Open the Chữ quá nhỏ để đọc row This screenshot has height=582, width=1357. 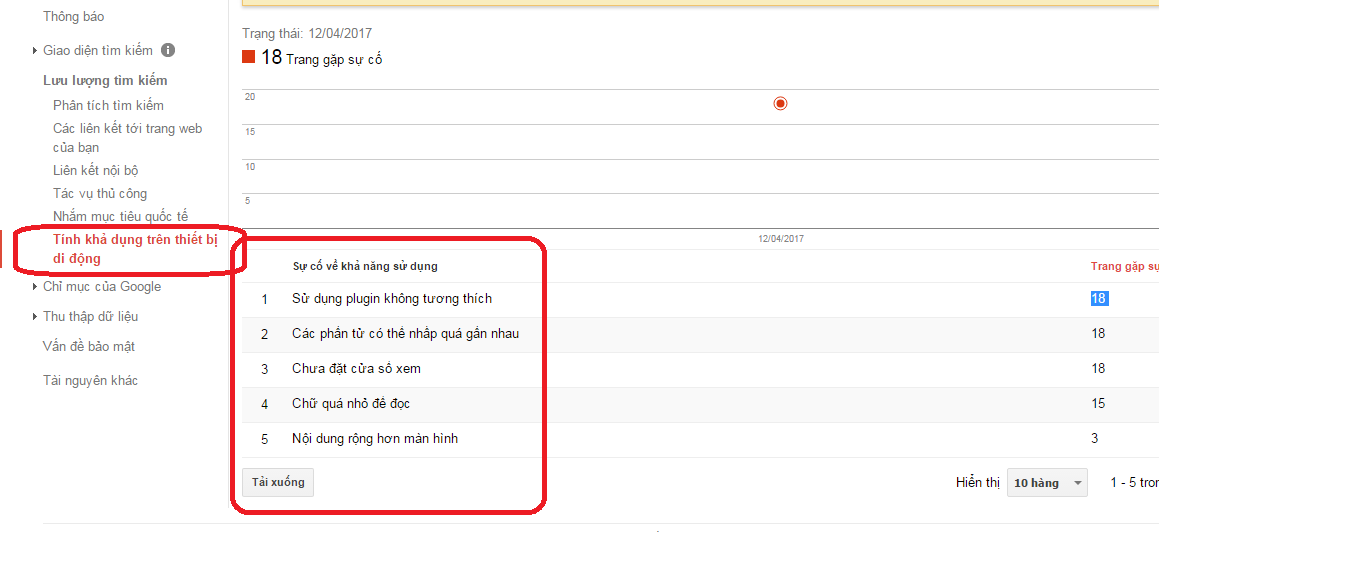[x=351, y=404]
